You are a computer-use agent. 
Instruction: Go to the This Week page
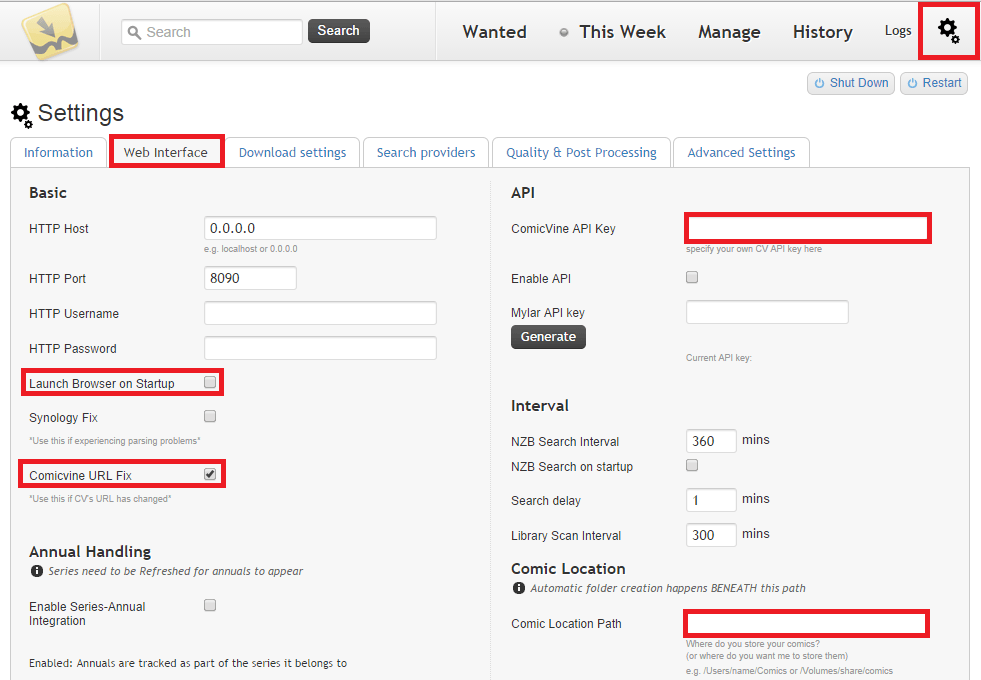tap(621, 32)
